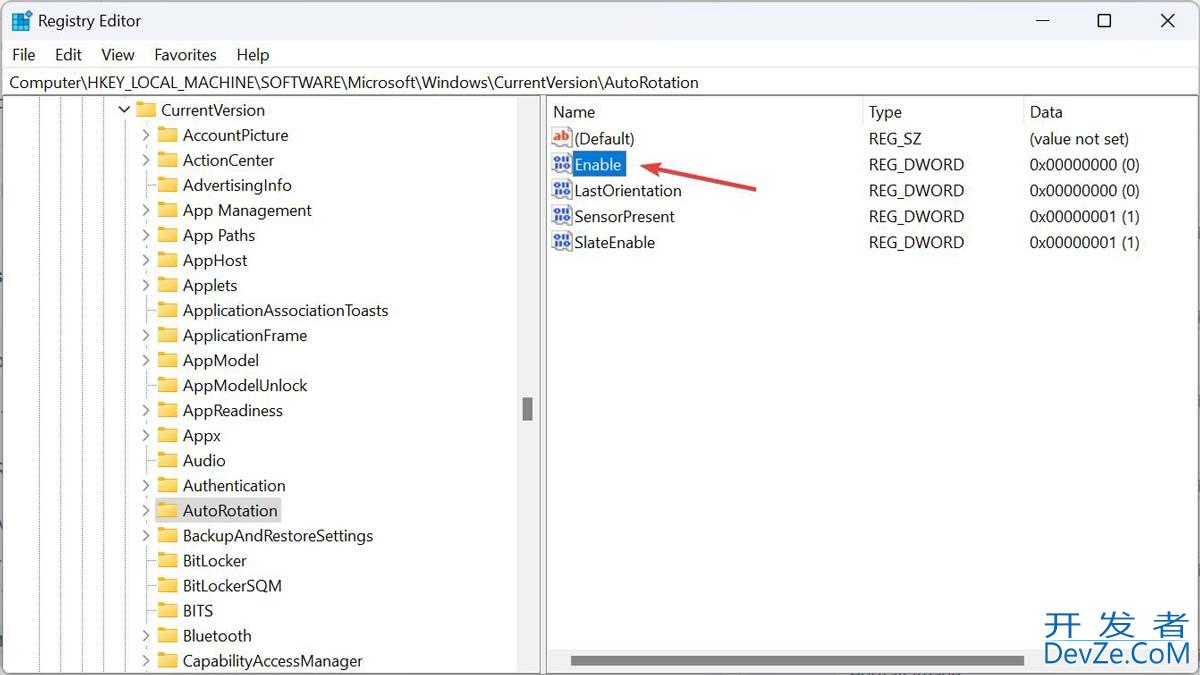Click the highlighted Enable value name
Screen dimensions: 1200x675
(x=598, y=164)
